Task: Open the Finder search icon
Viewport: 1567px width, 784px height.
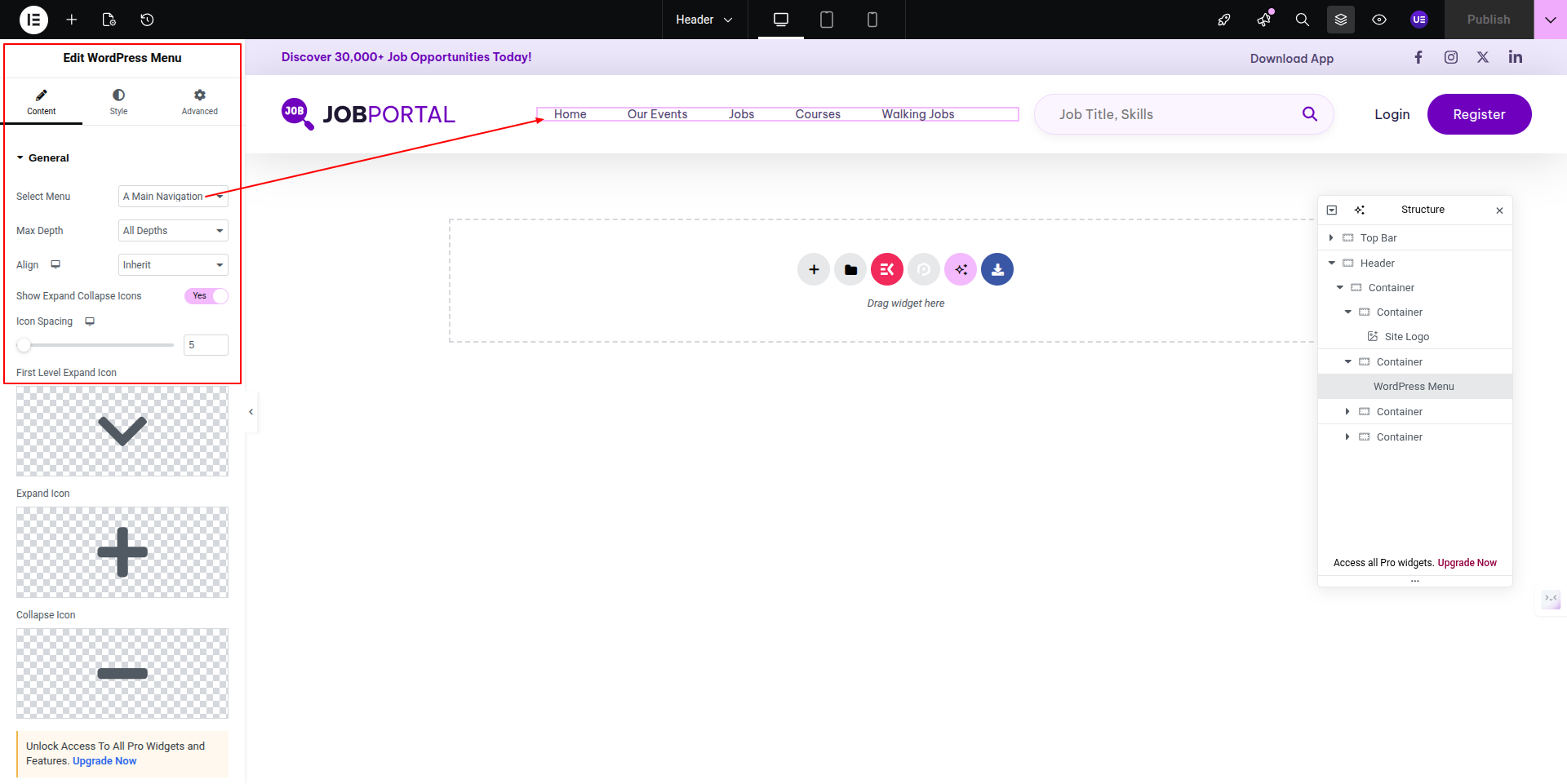Action: pos(1302,20)
